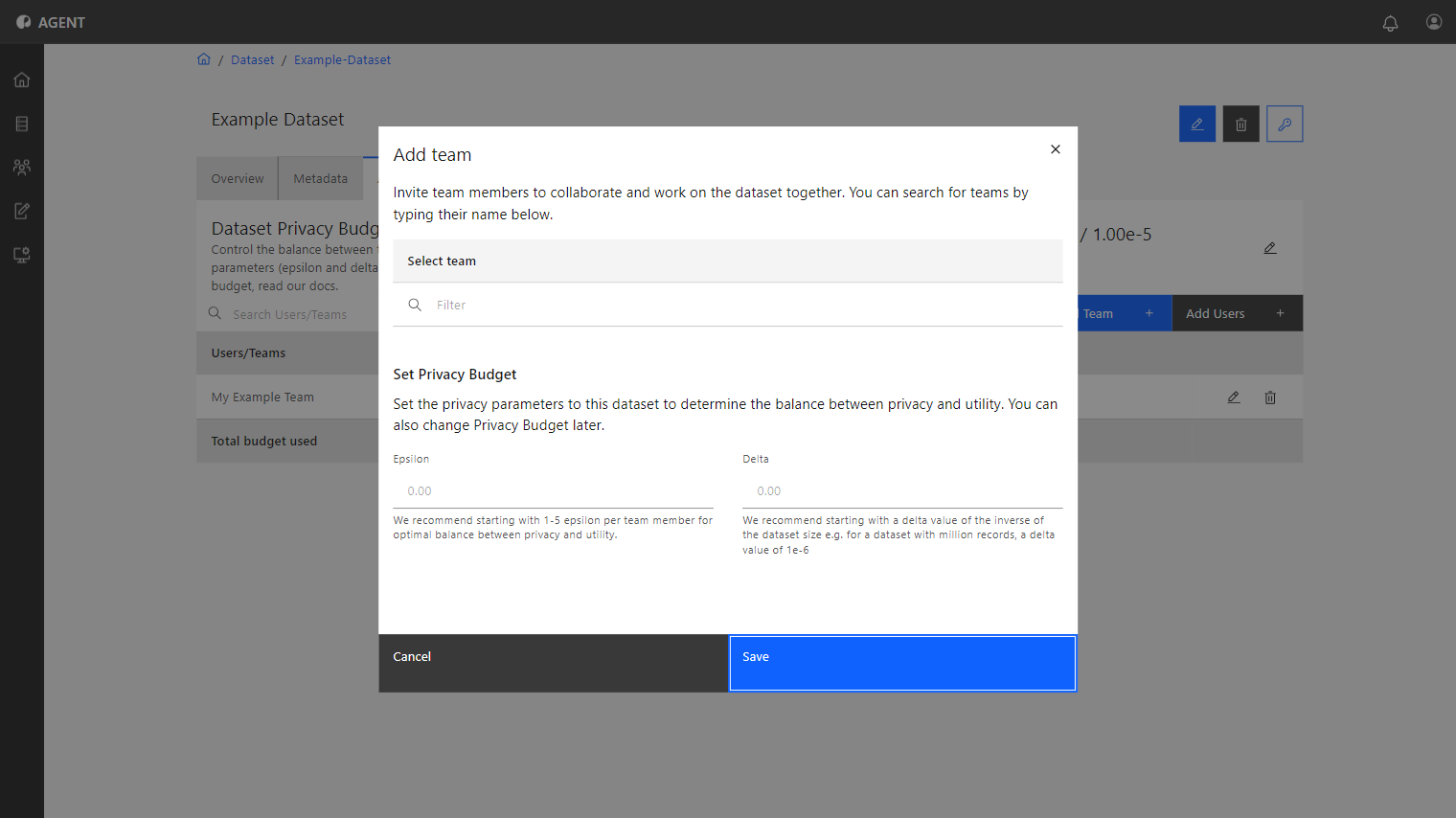The image size is (1456, 818).
Task: Open Datasets icon in sidebar
Action: tap(22, 124)
